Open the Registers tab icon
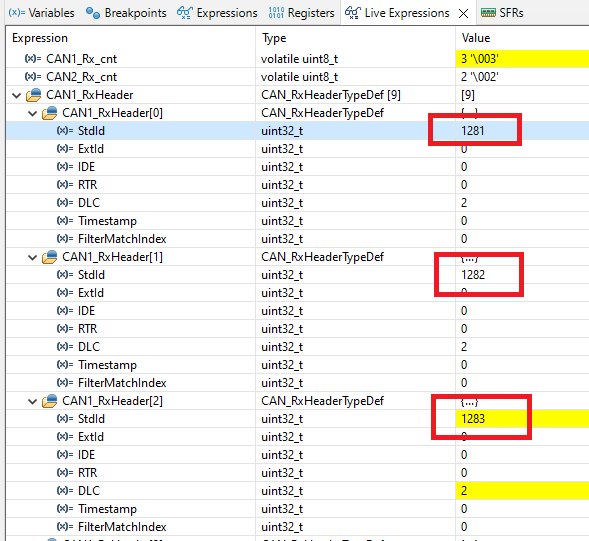Image resolution: width=589 pixels, height=541 pixels. [x=276, y=13]
